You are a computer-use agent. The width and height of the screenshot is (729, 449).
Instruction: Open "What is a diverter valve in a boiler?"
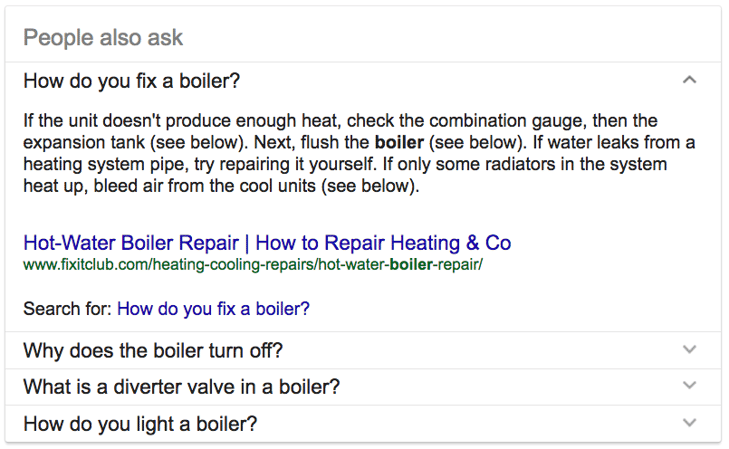pyautogui.click(x=181, y=386)
